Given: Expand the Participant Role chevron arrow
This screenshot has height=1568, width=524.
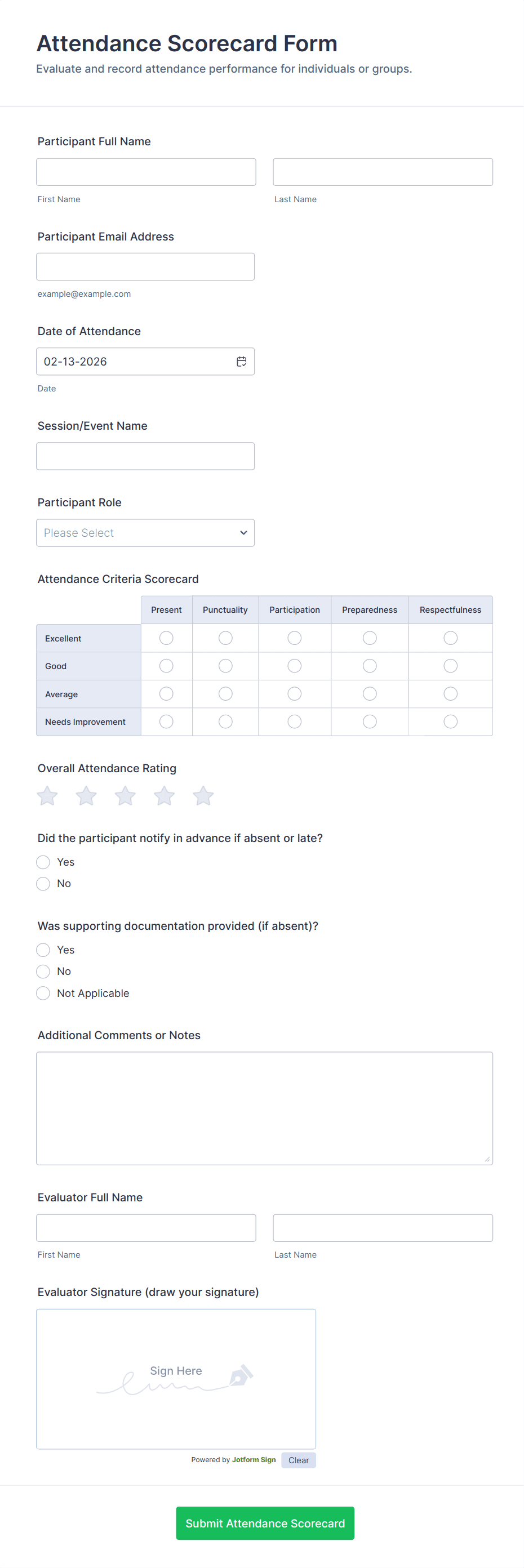Looking at the screenshot, I should point(243,533).
